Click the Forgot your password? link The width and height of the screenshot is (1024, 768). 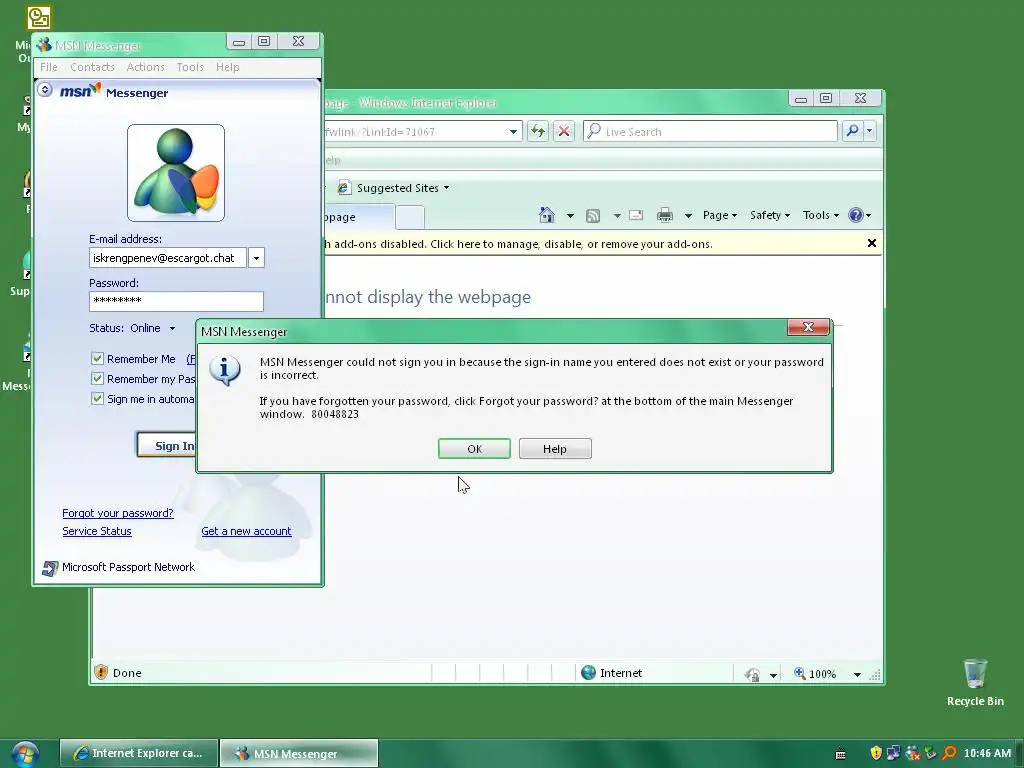point(118,513)
